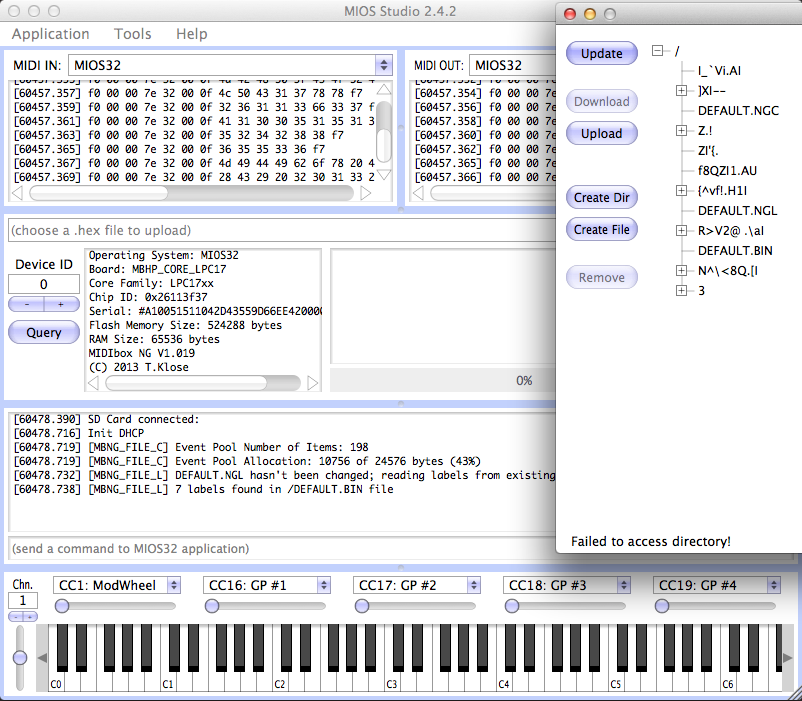Image resolution: width=802 pixels, height=701 pixels.
Task: Expand the R>V2@ folder node
Action: tap(681, 230)
